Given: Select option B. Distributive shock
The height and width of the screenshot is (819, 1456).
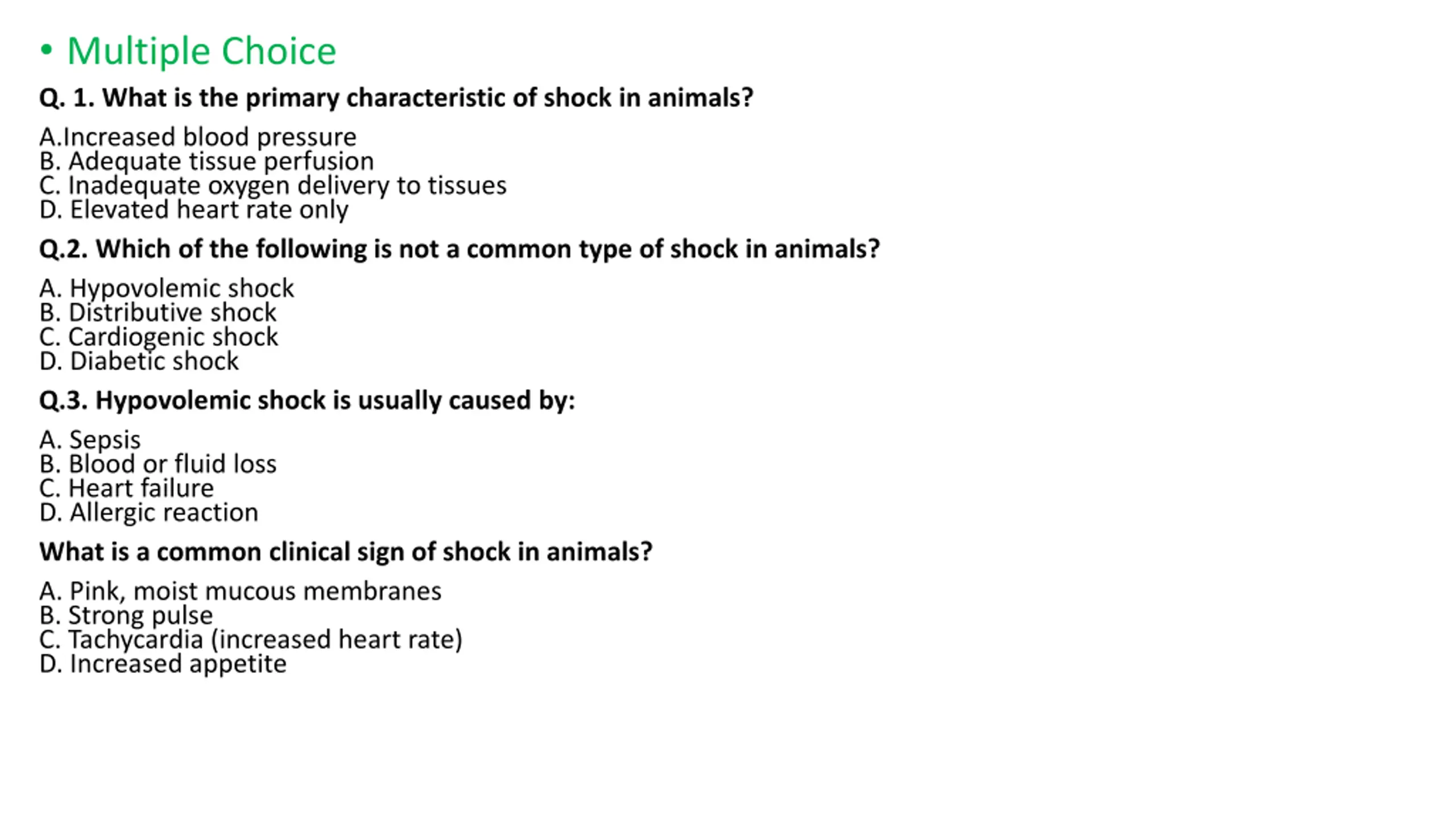Looking at the screenshot, I should (x=158, y=313).
